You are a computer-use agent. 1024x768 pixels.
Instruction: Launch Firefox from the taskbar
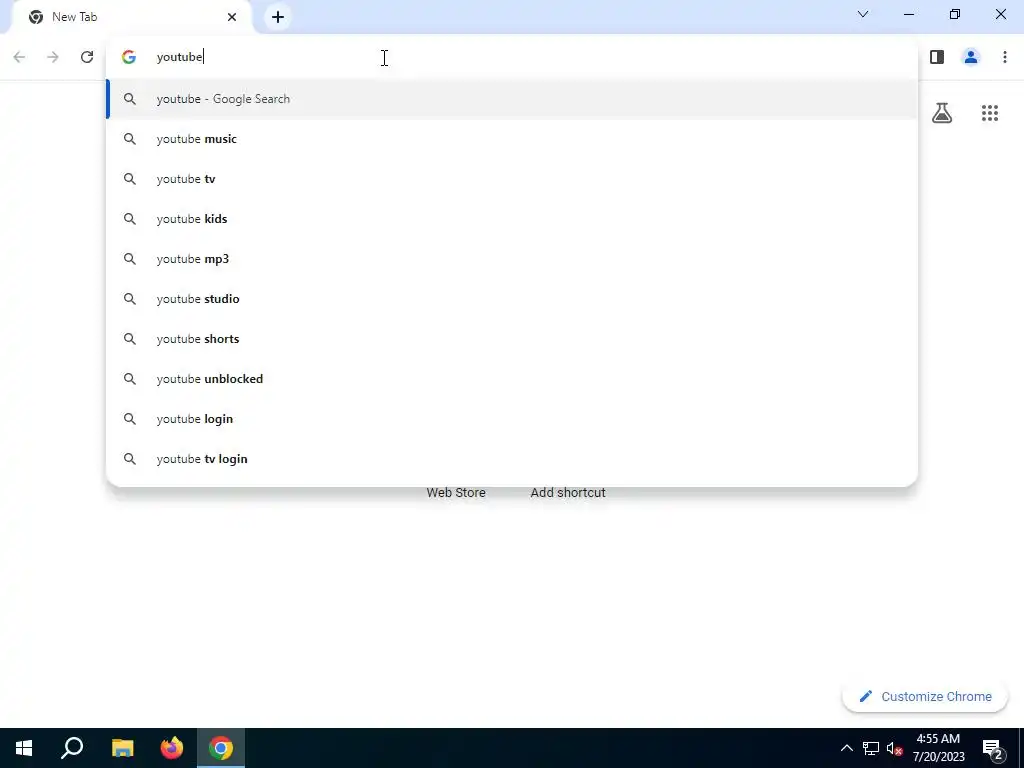(172, 748)
